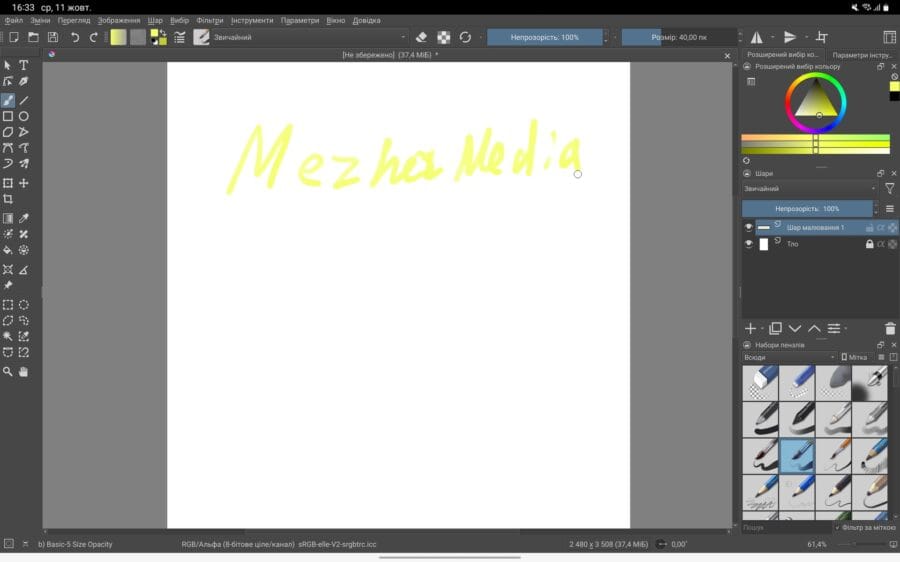Delete the selected layer with trash icon
The width and height of the screenshot is (900, 562).
point(890,329)
